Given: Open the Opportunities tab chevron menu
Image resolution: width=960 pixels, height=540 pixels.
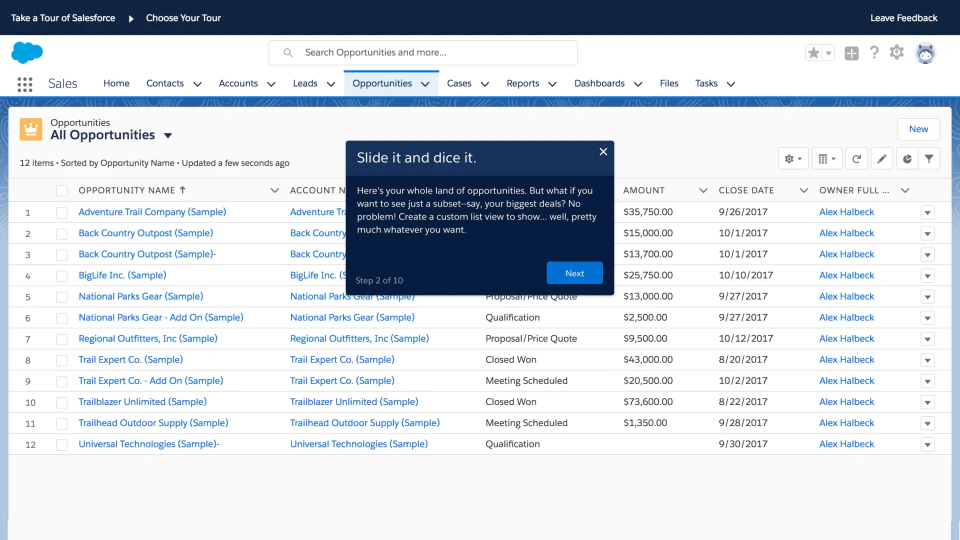Looking at the screenshot, I should [x=425, y=84].
